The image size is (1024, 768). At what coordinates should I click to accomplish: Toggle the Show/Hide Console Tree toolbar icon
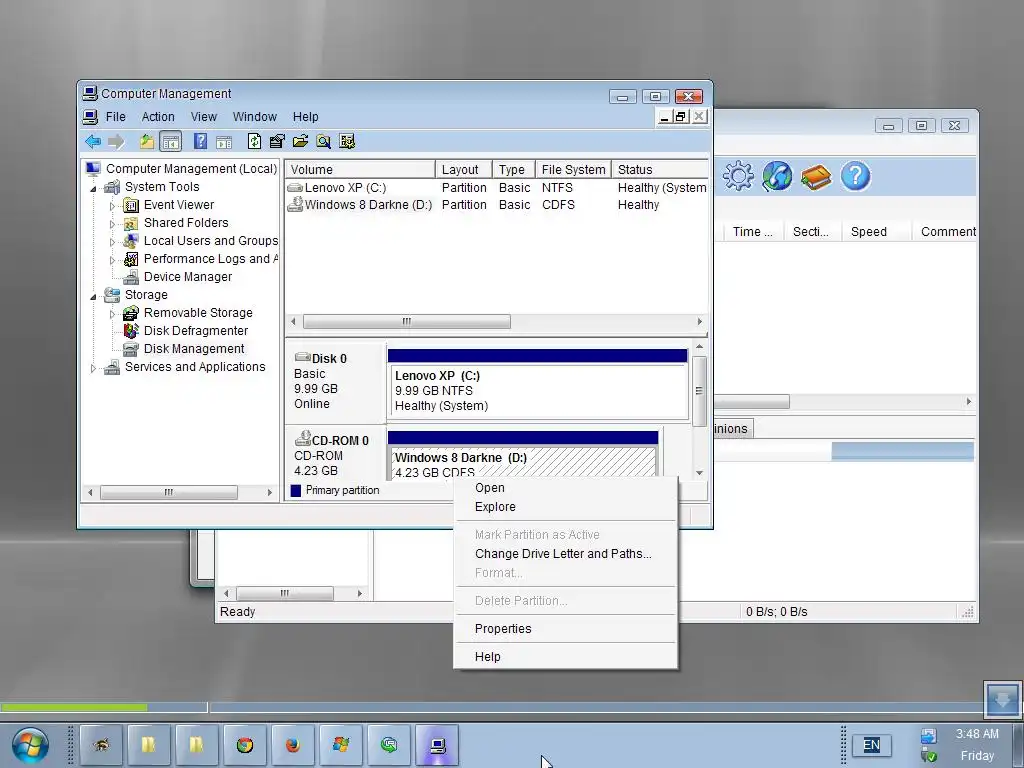(x=170, y=141)
